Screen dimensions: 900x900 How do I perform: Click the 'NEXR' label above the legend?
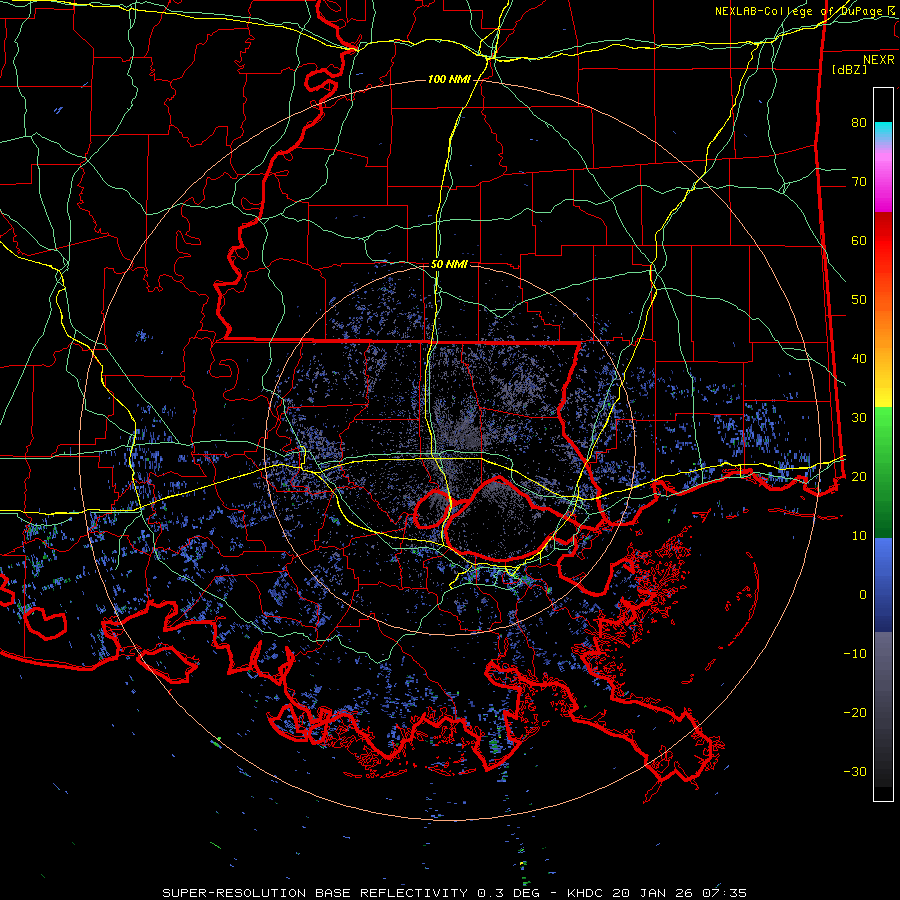click(879, 60)
